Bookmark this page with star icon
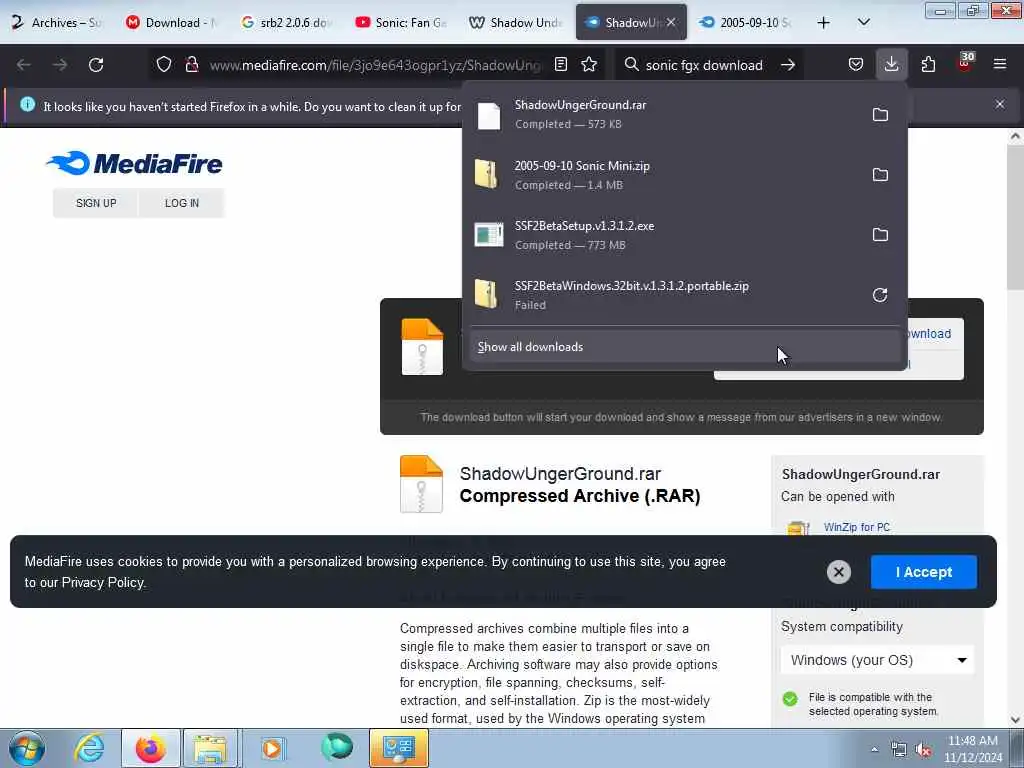This screenshot has height=768, width=1024. click(589, 64)
